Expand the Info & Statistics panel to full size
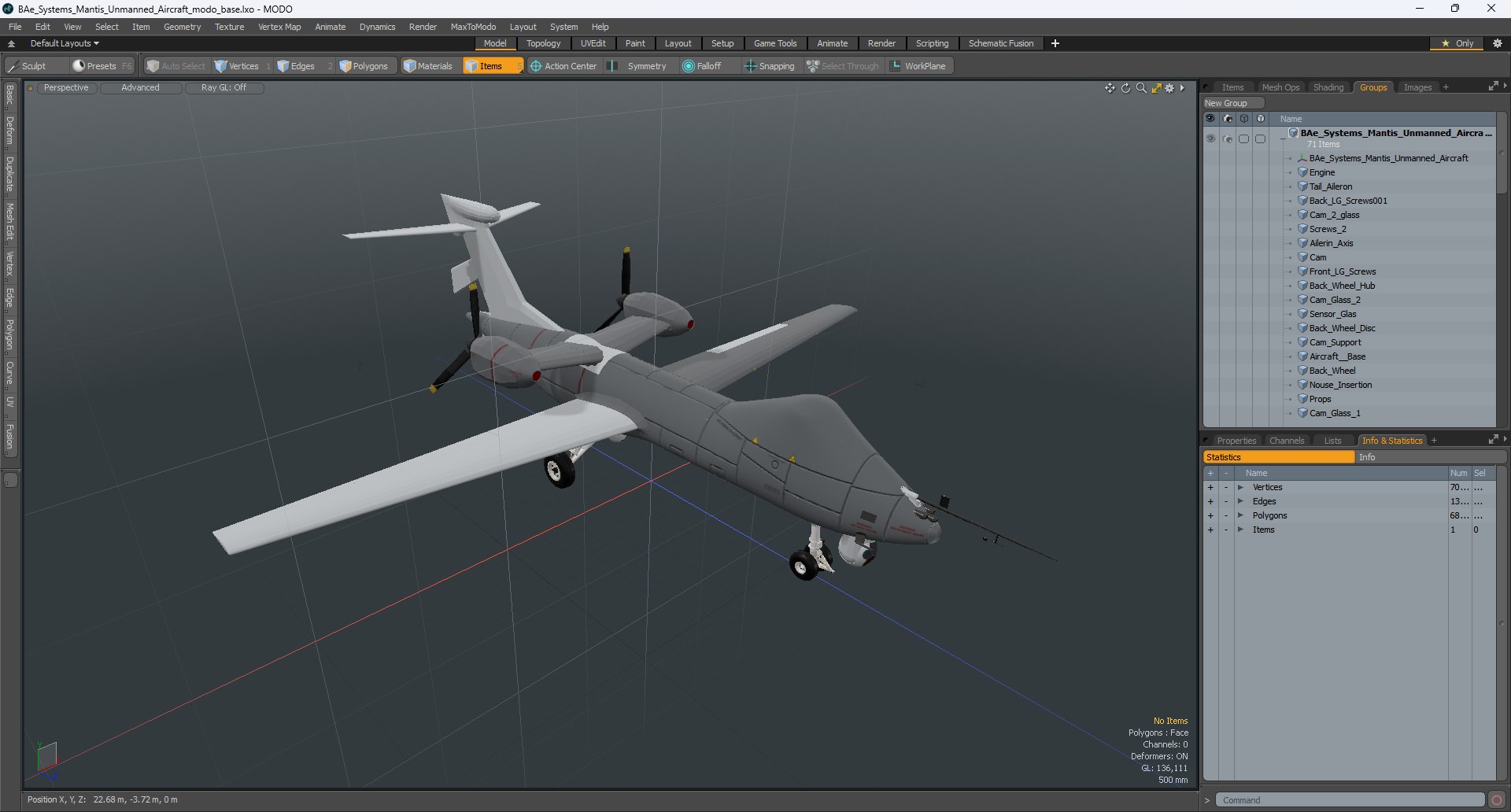Screen dimensions: 1511x812 click(x=1493, y=440)
